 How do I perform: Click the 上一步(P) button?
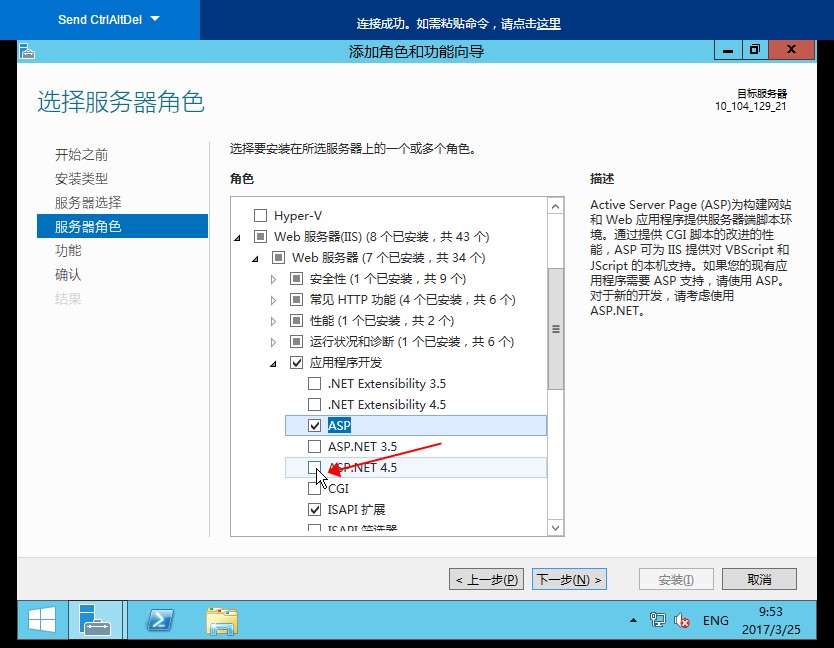486,579
